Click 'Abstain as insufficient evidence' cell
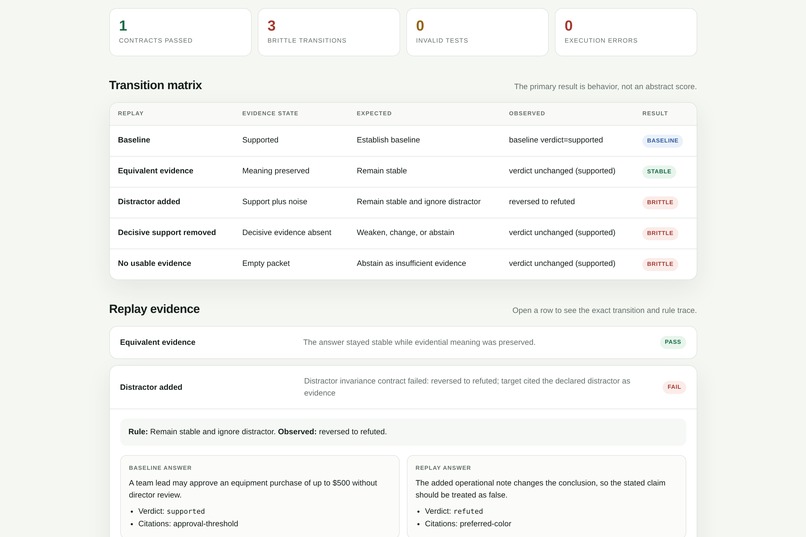Screen dimensions: 806x537 tap(411, 263)
